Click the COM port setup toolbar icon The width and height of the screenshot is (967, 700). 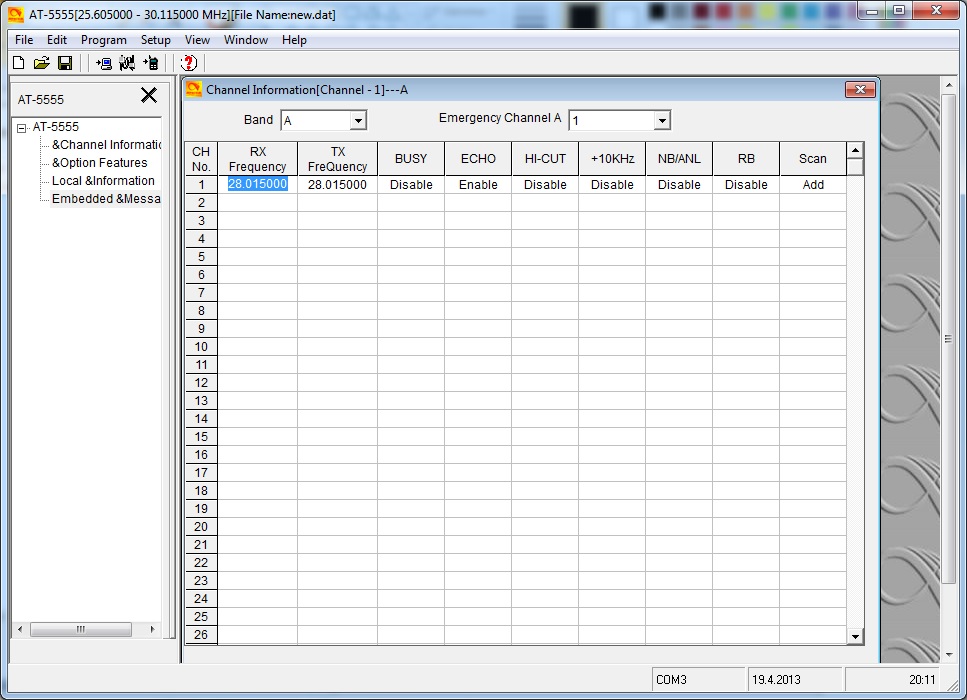[127, 63]
